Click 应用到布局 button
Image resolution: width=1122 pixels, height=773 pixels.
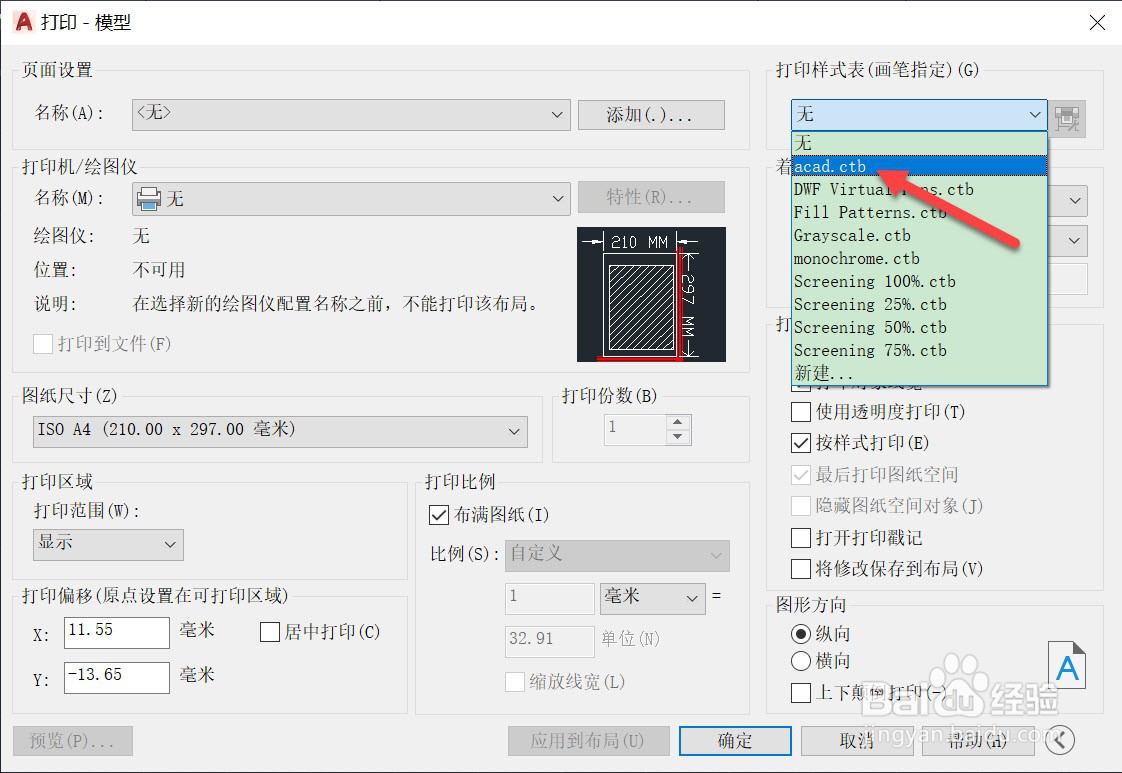(x=588, y=741)
